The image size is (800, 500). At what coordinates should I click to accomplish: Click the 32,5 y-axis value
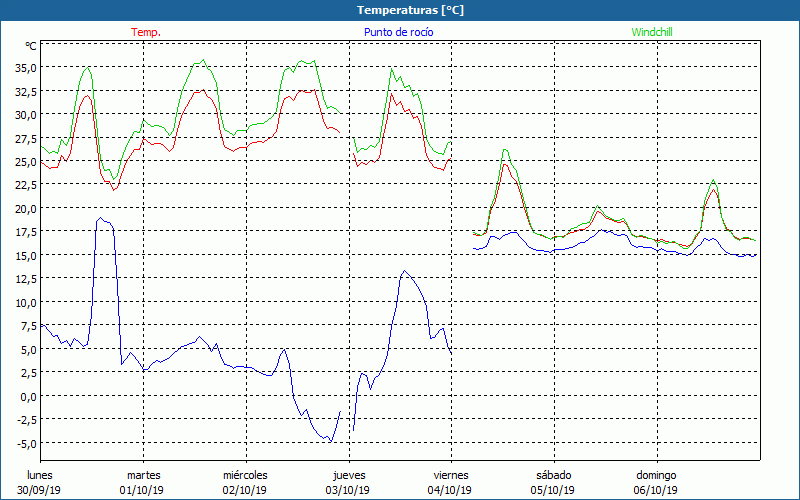(27, 91)
